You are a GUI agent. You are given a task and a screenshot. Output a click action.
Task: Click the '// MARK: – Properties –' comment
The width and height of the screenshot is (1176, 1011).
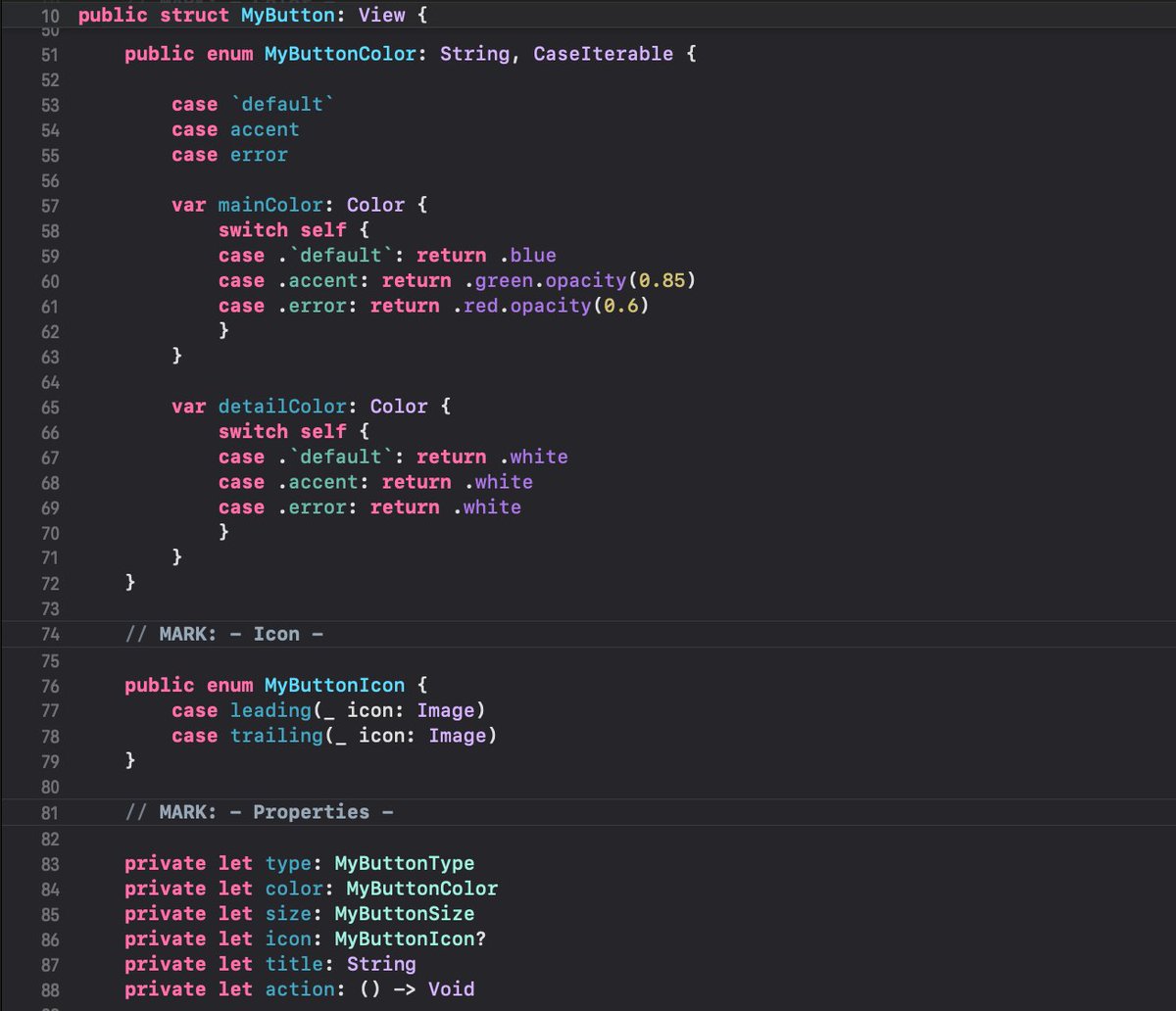pos(259,812)
